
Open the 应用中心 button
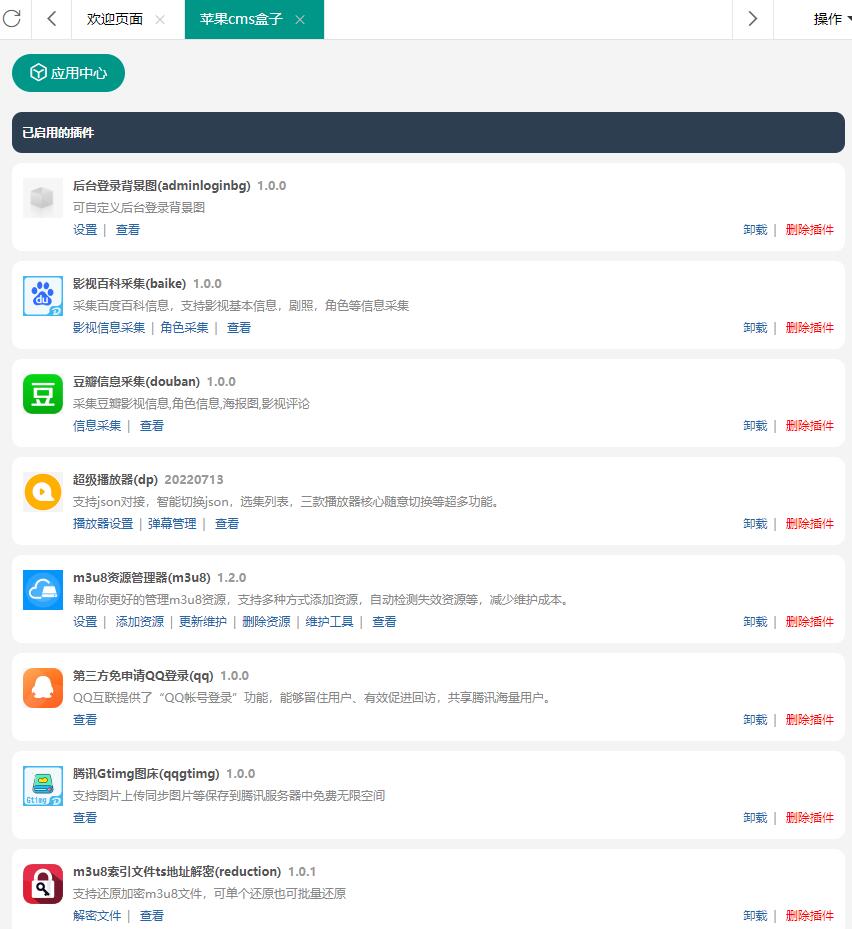[x=68, y=73]
